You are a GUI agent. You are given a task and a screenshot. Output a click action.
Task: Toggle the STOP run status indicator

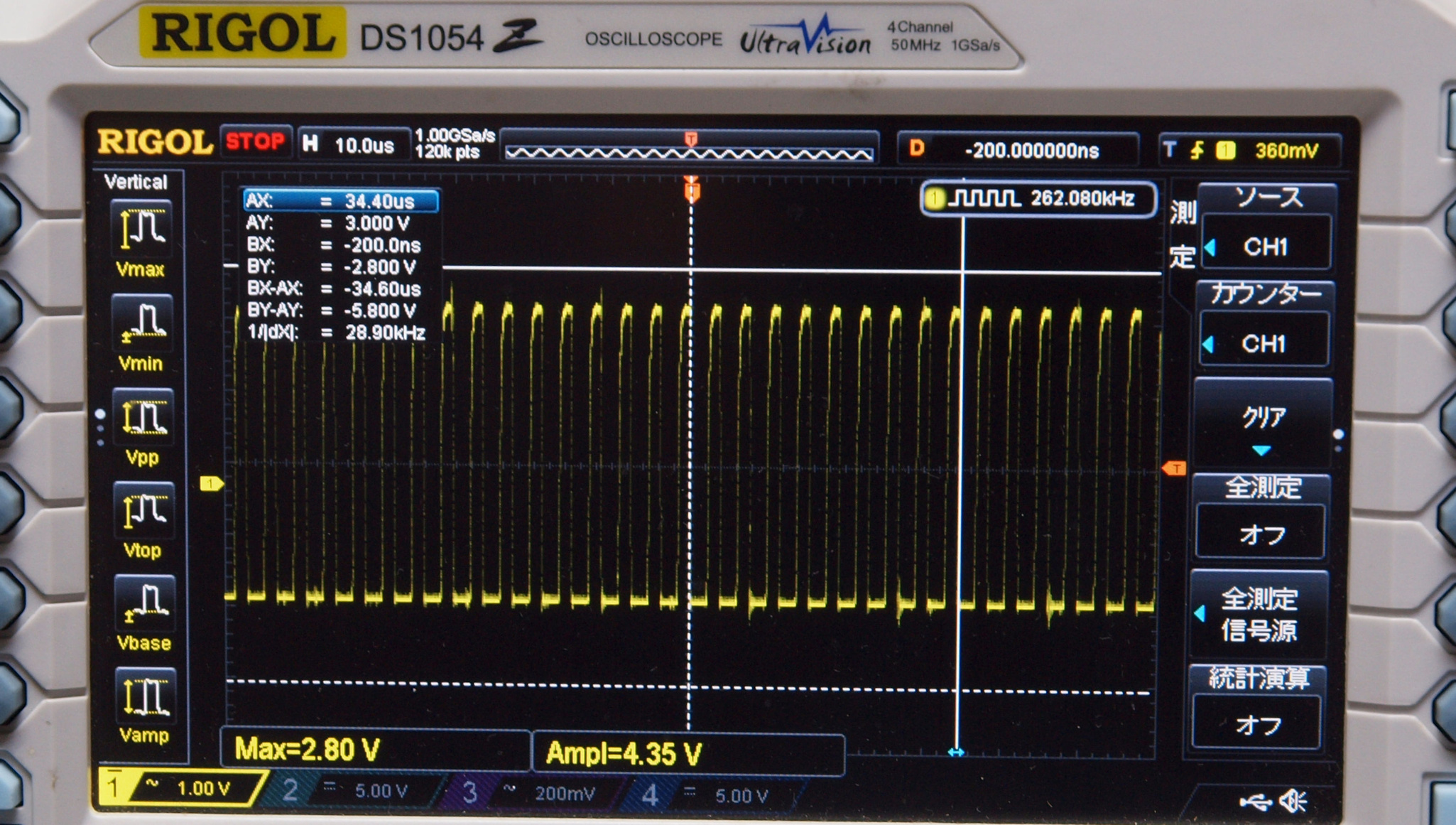pyautogui.click(x=255, y=142)
